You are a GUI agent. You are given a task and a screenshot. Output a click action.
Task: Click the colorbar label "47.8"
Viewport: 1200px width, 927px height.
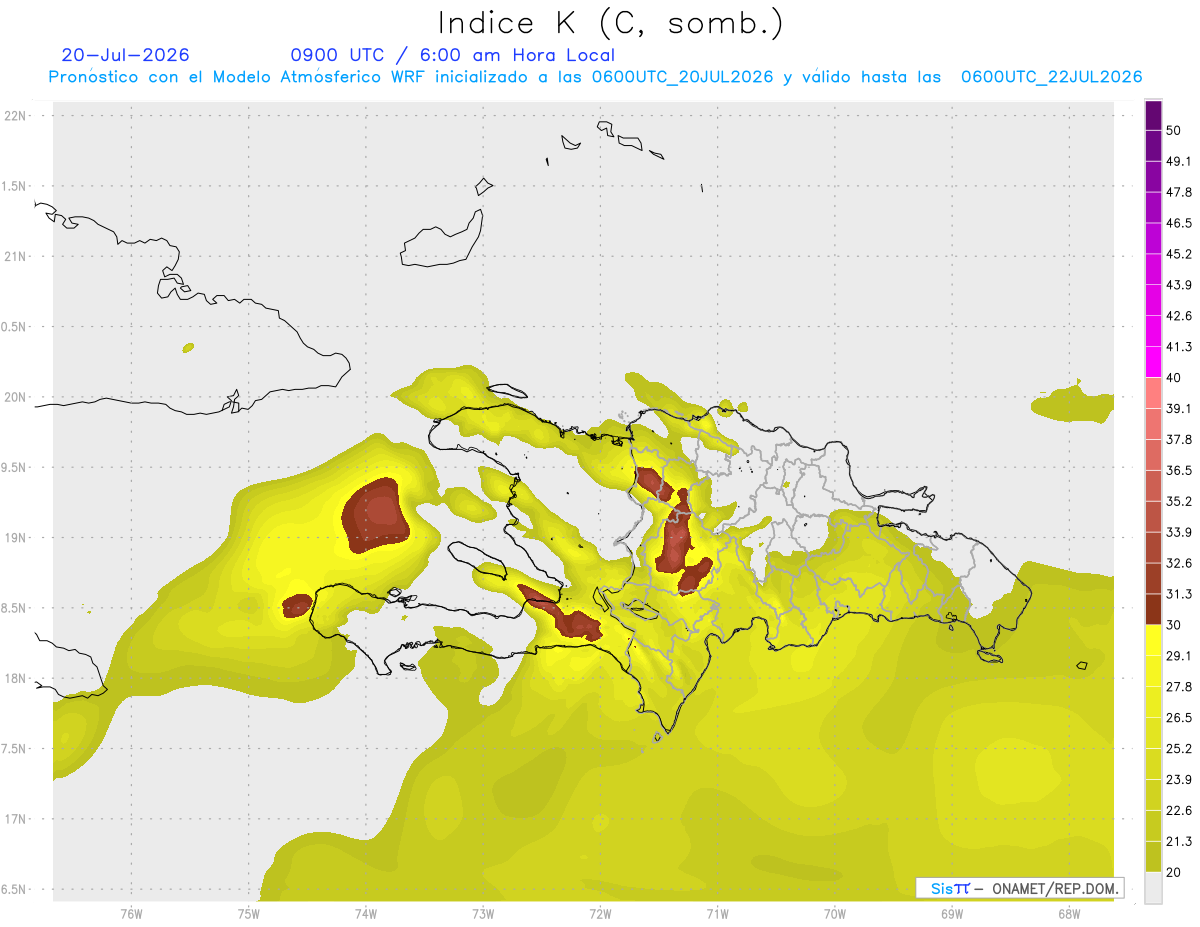(x=1179, y=192)
